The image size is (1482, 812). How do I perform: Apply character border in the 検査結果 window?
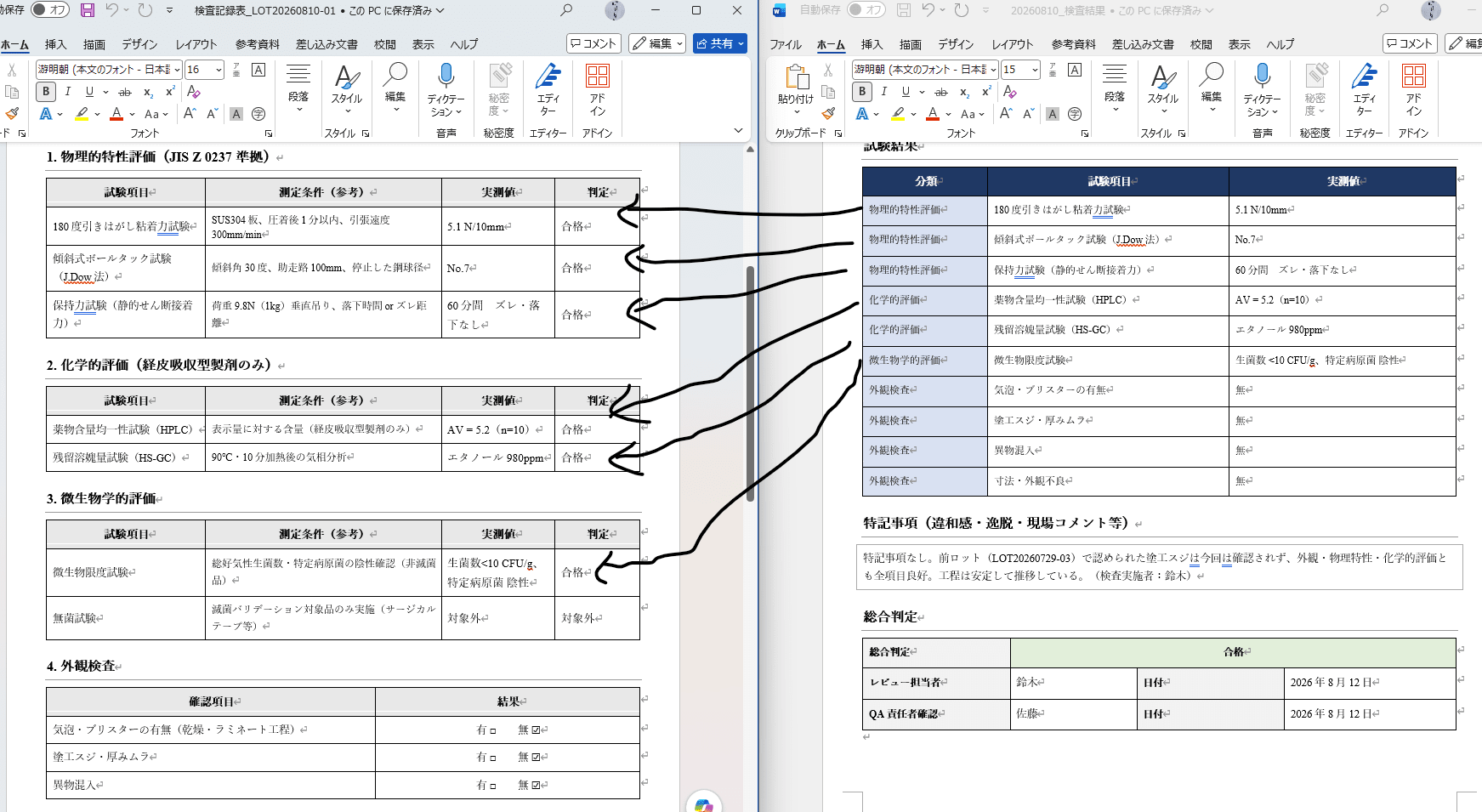(1075, 71)
